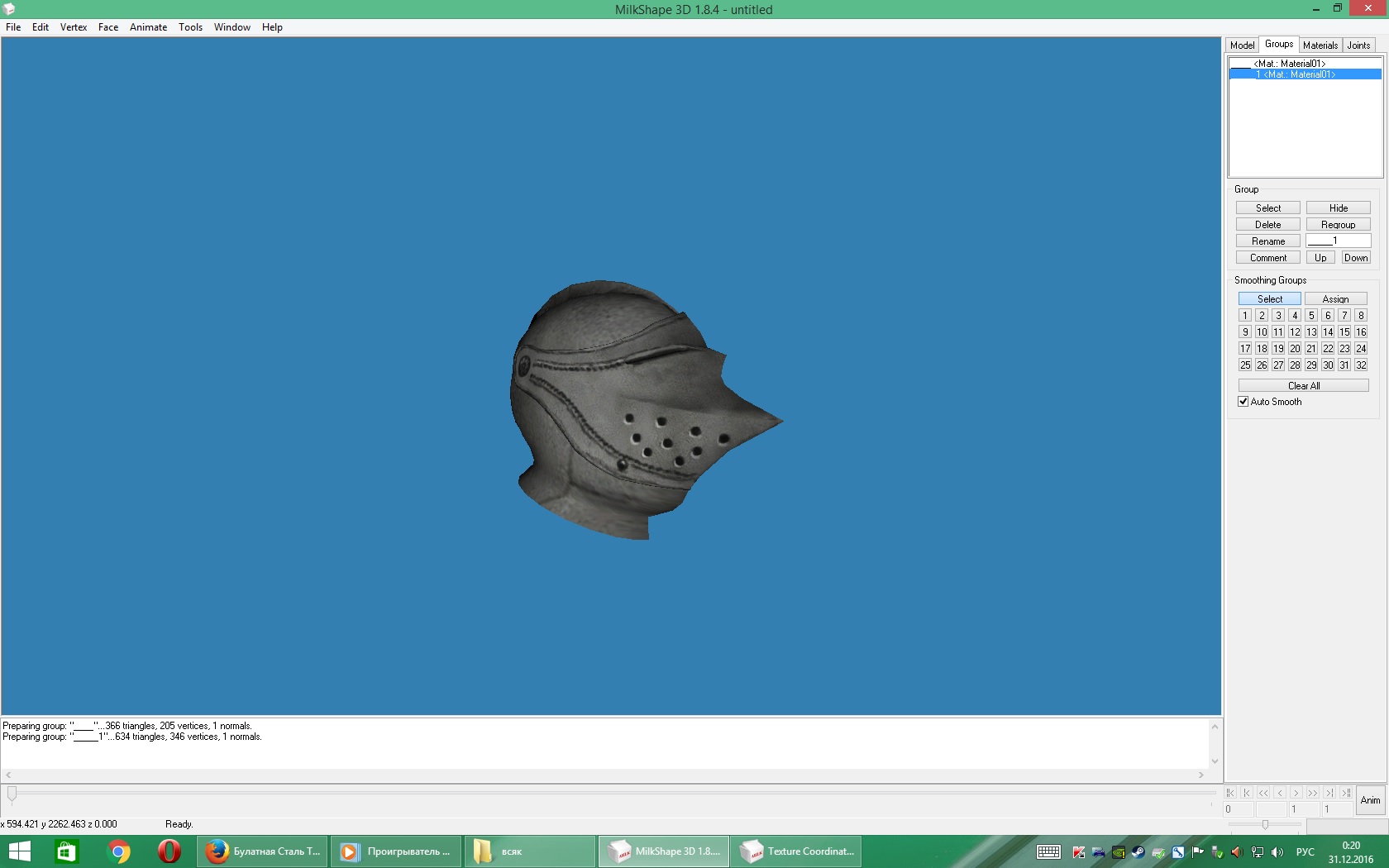Image resolution: width=1389 pixels, height=868 pixels.
Task: Click the Steam tray icon
Action: pyautogui.click(x=1138, y=852)
